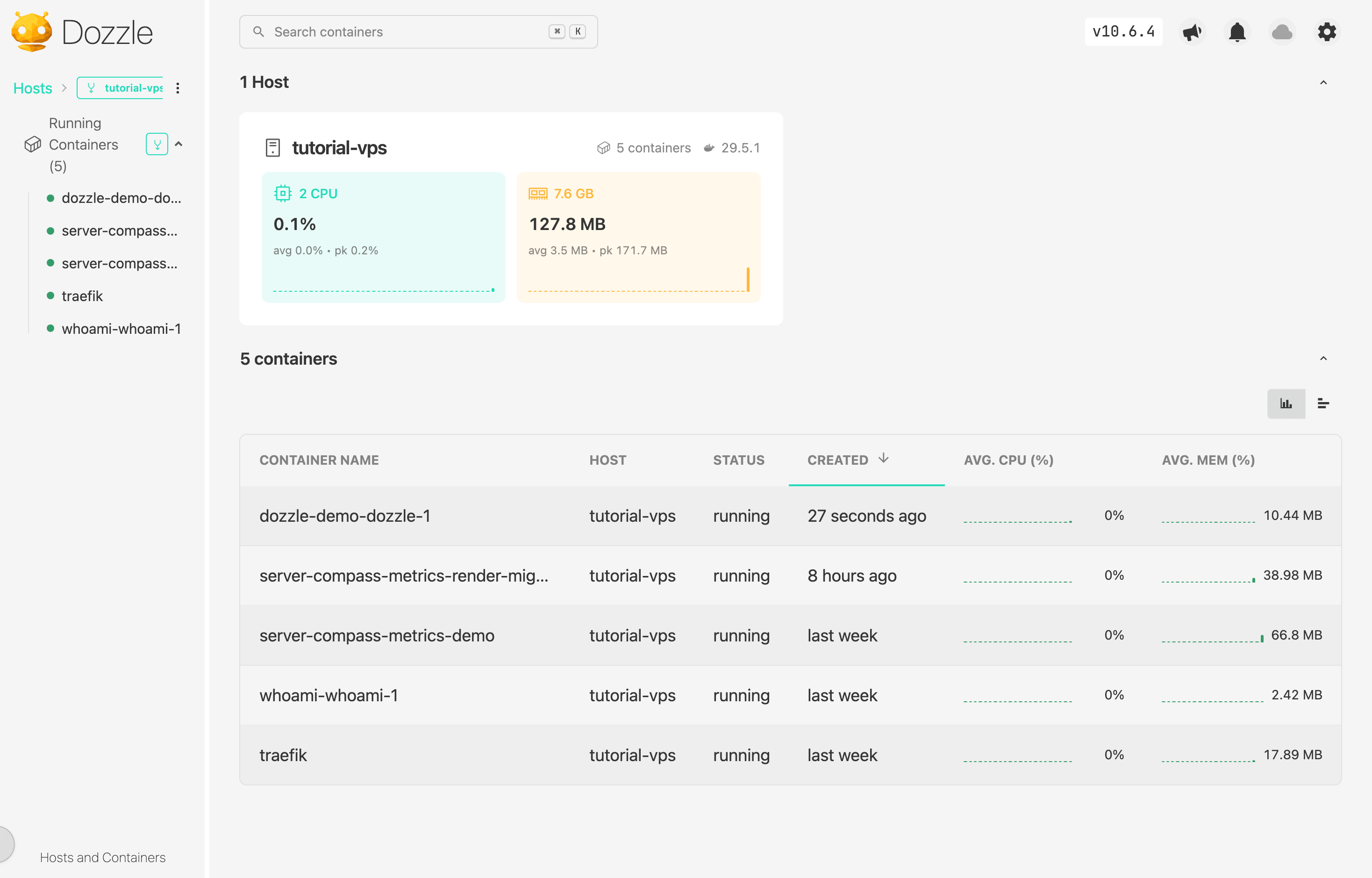Click the K shortcut key badge

click(577, 31)
